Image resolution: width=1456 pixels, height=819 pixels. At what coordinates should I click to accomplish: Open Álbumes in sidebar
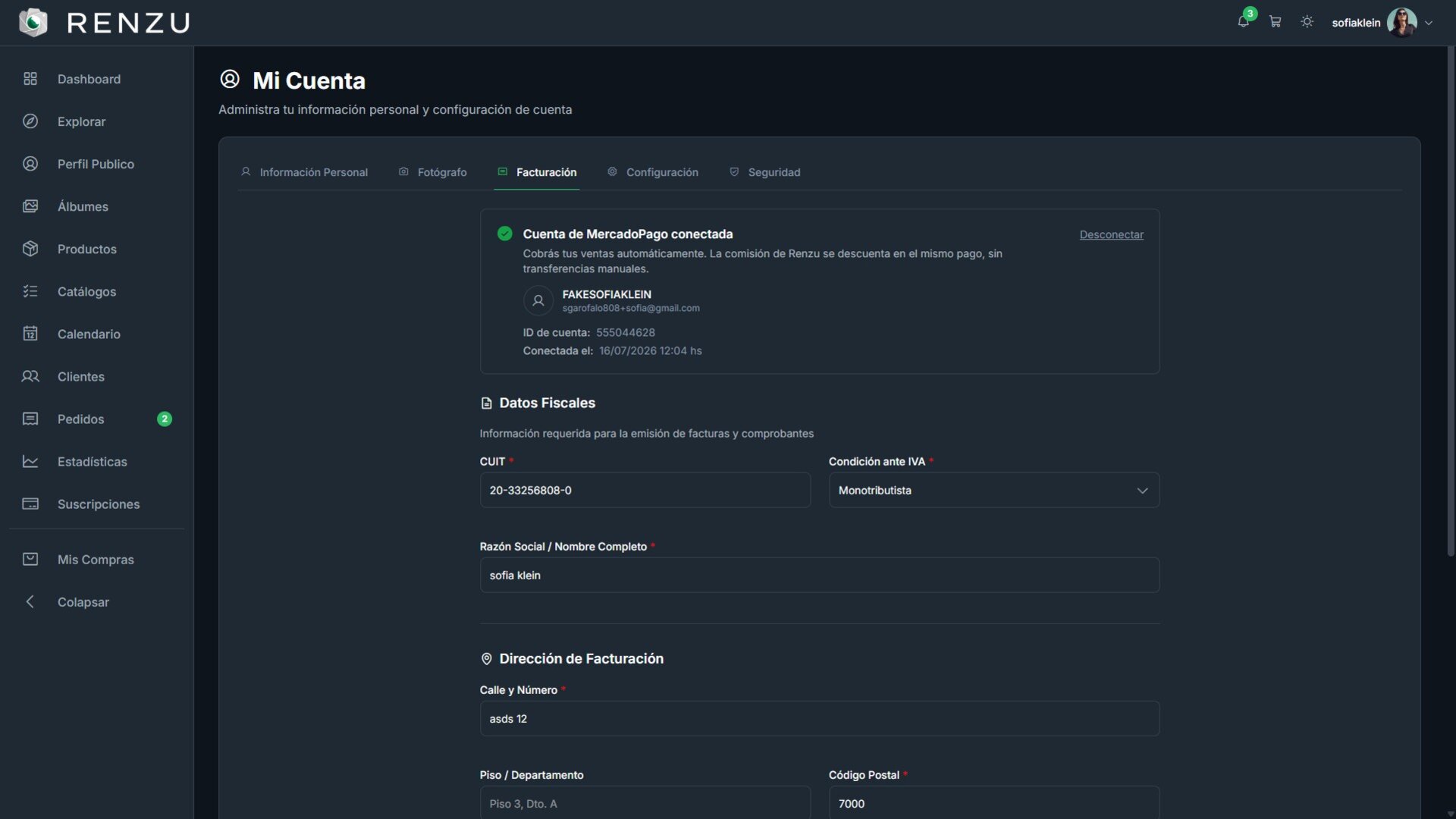pos(97,206)
